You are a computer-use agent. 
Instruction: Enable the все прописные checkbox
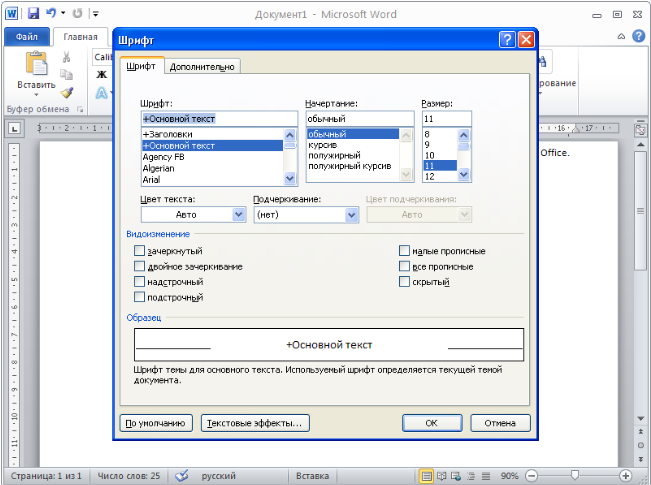tap(404, 266)
